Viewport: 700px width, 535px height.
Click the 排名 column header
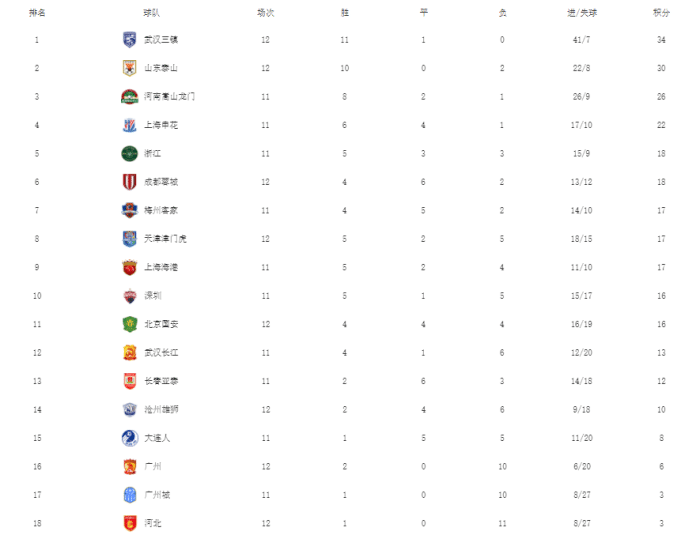[x=36, y=13]
